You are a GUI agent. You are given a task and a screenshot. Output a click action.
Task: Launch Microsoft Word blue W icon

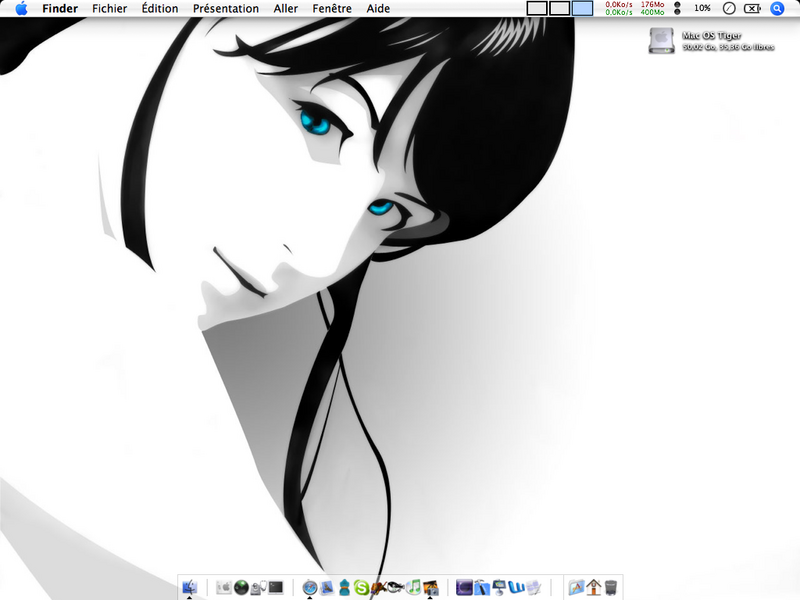pos(516,587)
